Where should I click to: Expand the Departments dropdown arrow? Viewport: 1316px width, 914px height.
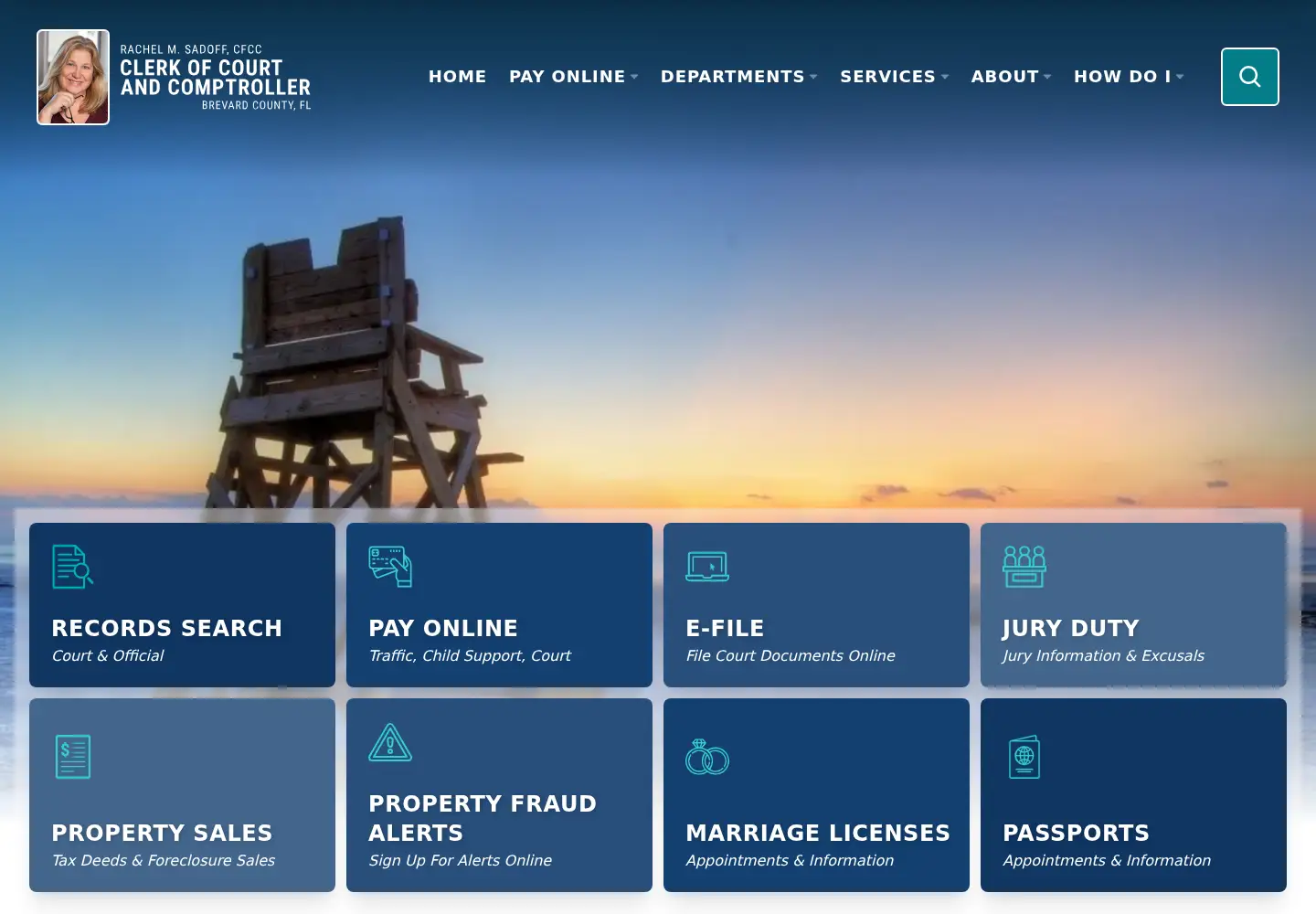[x=813, y=77]
